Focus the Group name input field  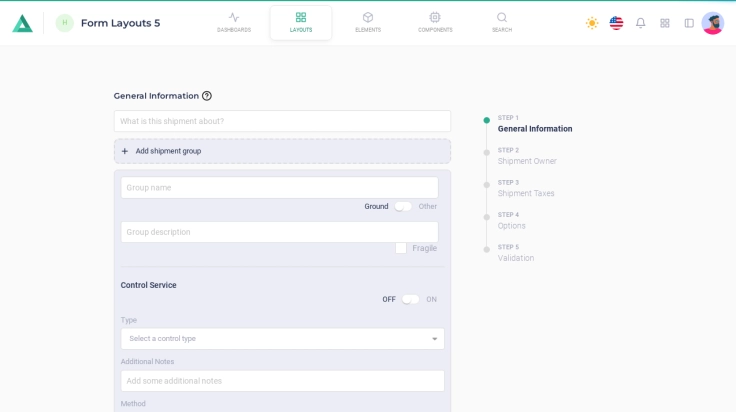click(x=279, y=188)
